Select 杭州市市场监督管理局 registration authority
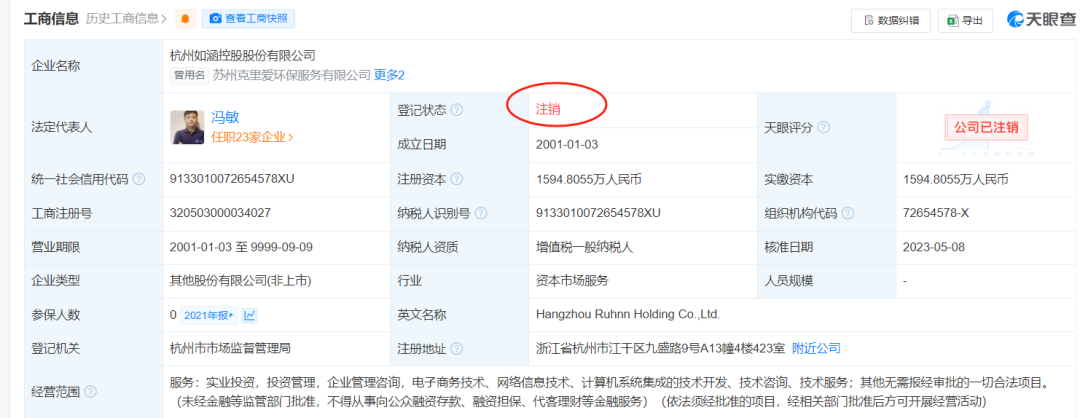The width and height of the screenshot is (1080, 418). click(x=230, y=348)
